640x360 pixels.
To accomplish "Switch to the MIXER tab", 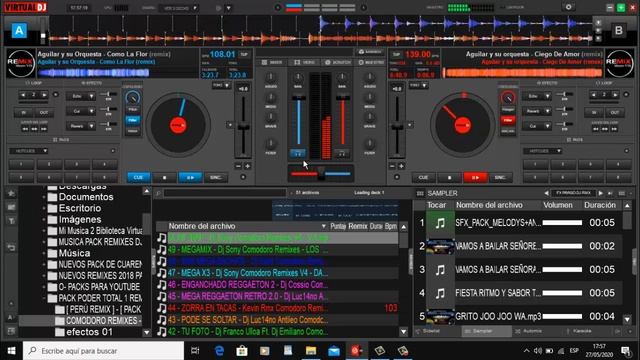I will click(272, 62).
